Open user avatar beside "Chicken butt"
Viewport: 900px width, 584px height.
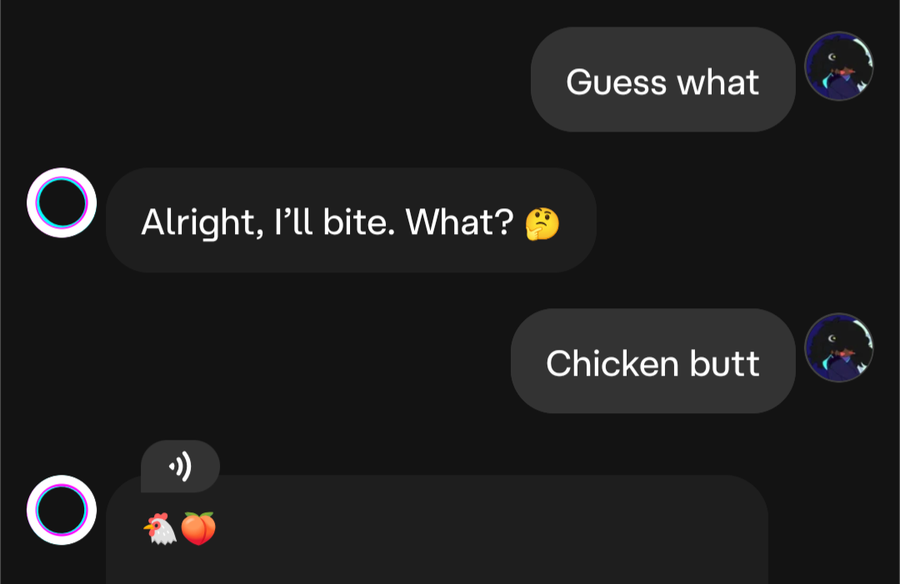pos(839,347)
